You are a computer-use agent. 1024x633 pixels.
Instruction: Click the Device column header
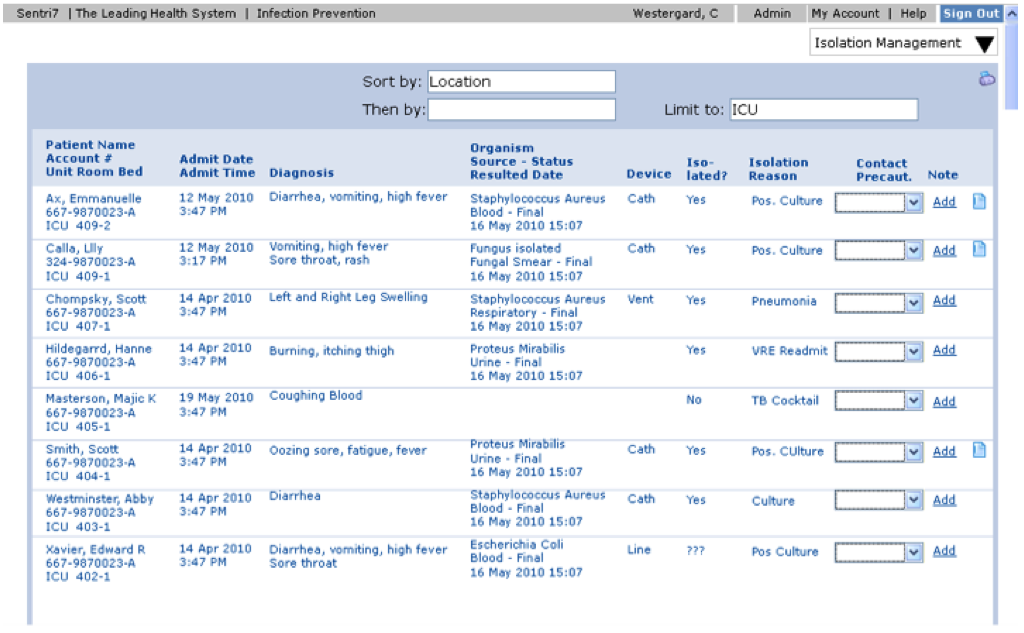click(x=648, y=174)
